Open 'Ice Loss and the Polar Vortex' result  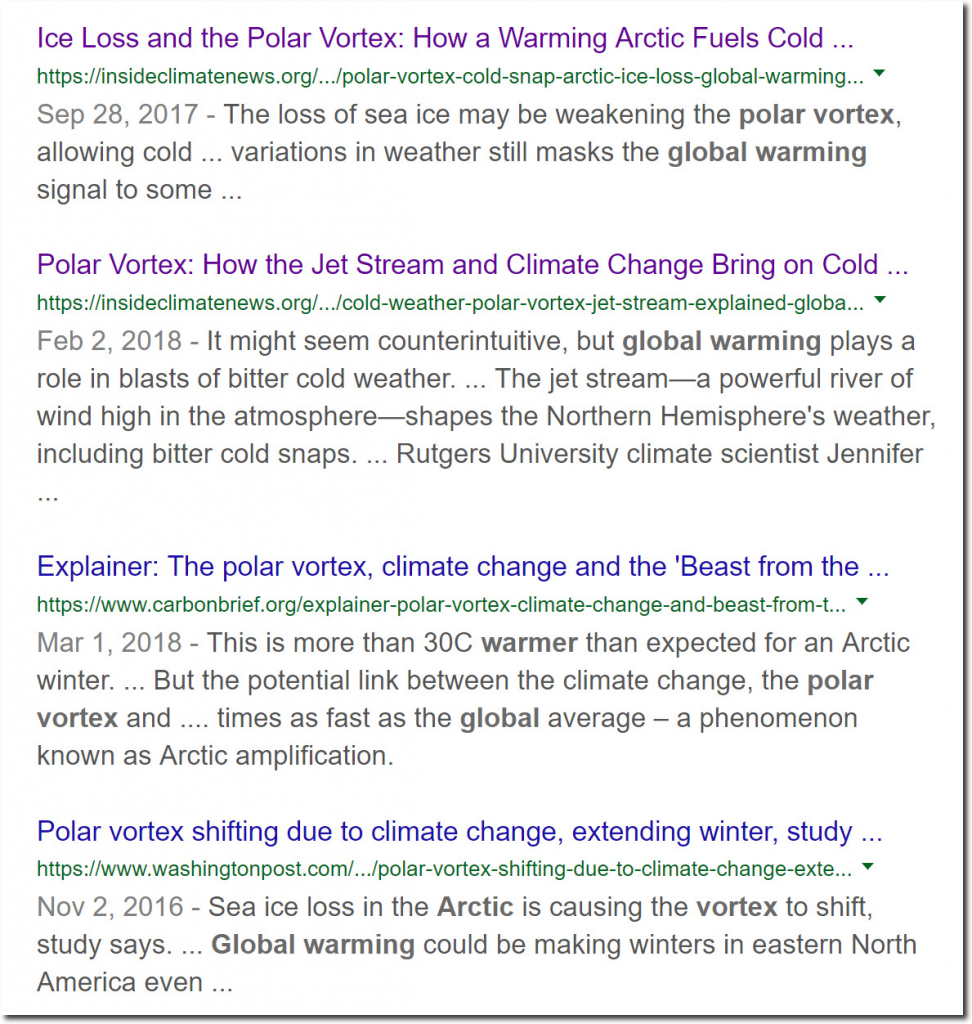click(x=445, y=39)
